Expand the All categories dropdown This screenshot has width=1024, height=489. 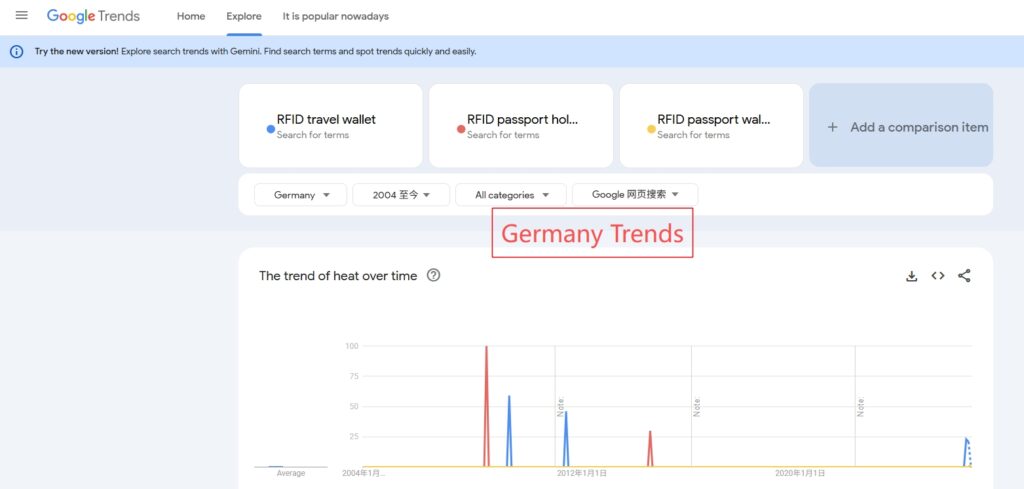coord(510,195)
